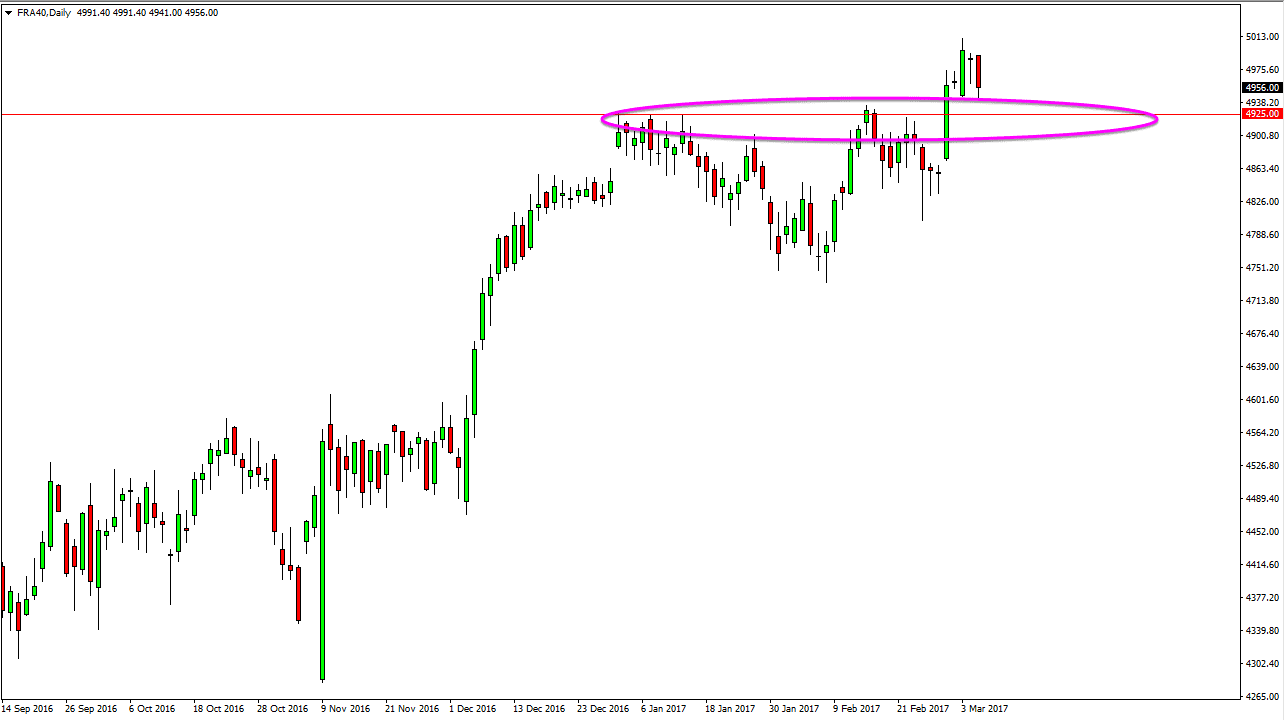
Task: Open the chart menu triangle beside FRA40
Action: pyautogui.click(x=9, y=13)
